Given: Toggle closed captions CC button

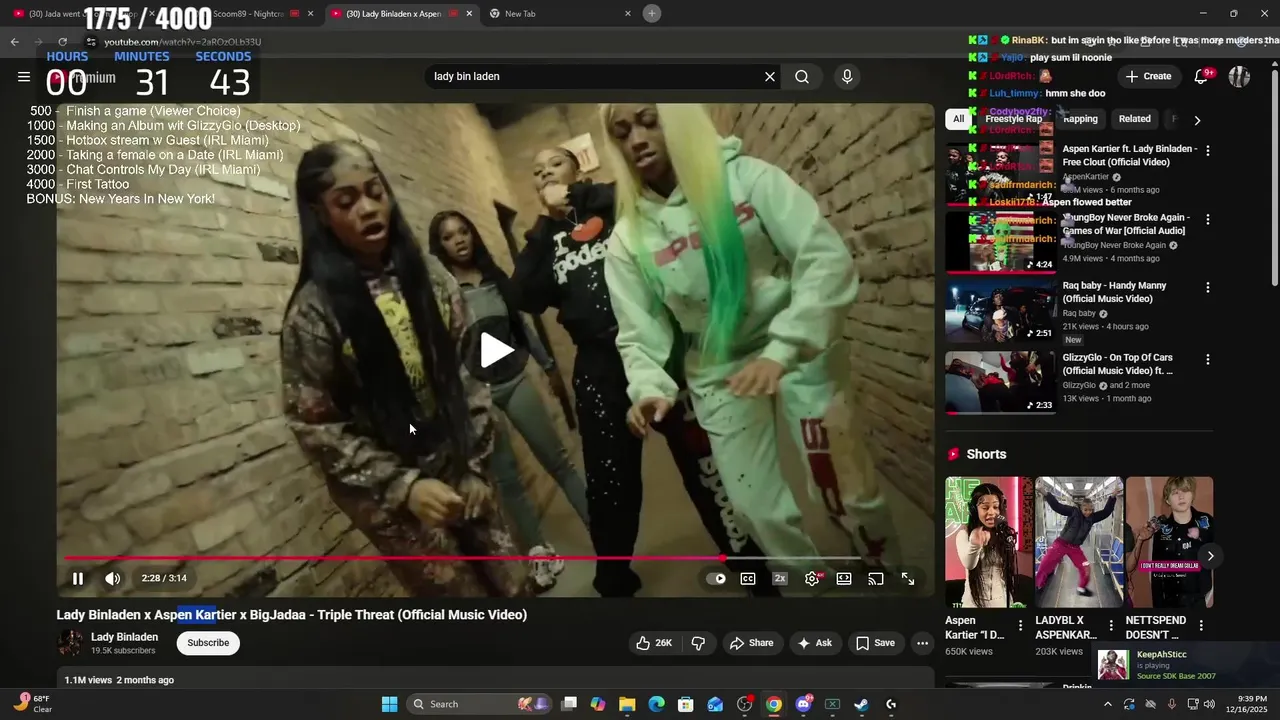Looking at the screenshot, I should click(748, 578).
